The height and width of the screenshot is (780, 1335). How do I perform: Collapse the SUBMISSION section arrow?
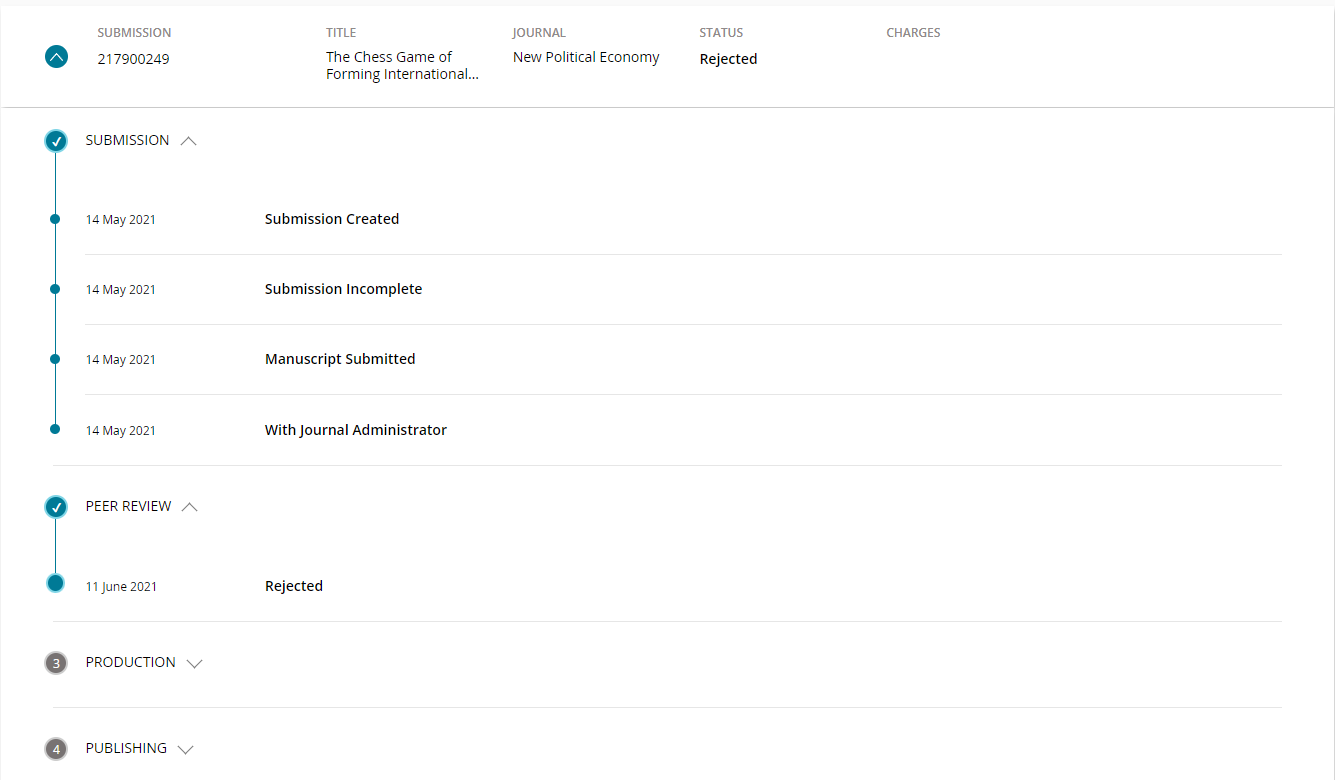click(x=188, y=141)
